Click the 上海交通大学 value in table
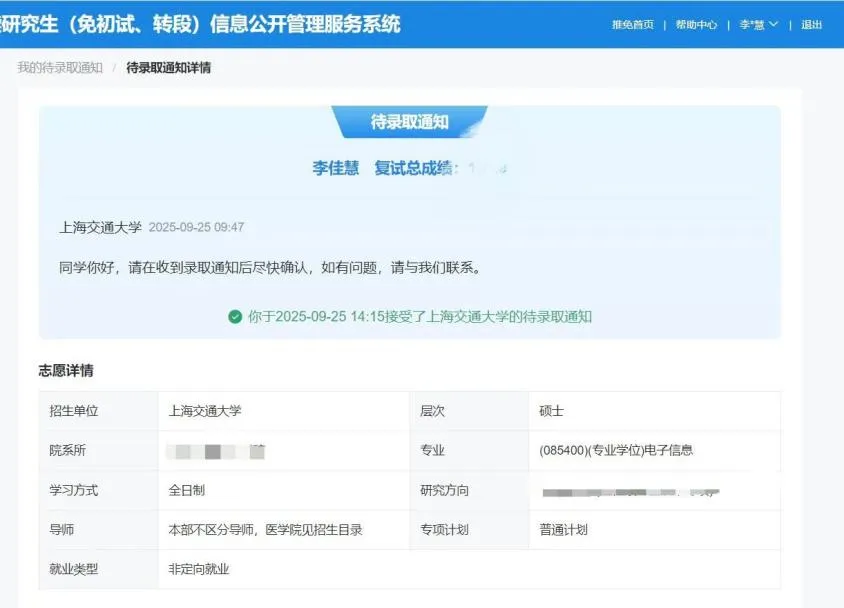The width and height of the screenshot is (844, 608). (205, 411)
